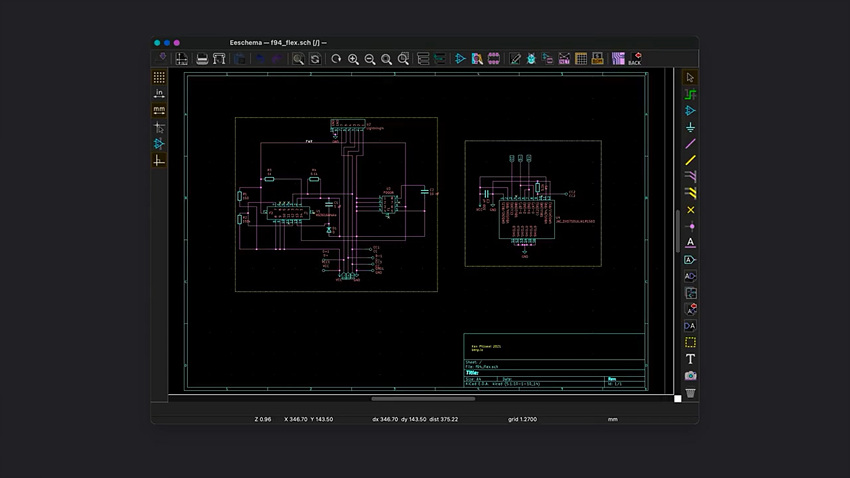Viewport: 850px width, 478px height.
Task: Click the vertical scrollbar beside canvas
Action: click(x=677, y=230)
